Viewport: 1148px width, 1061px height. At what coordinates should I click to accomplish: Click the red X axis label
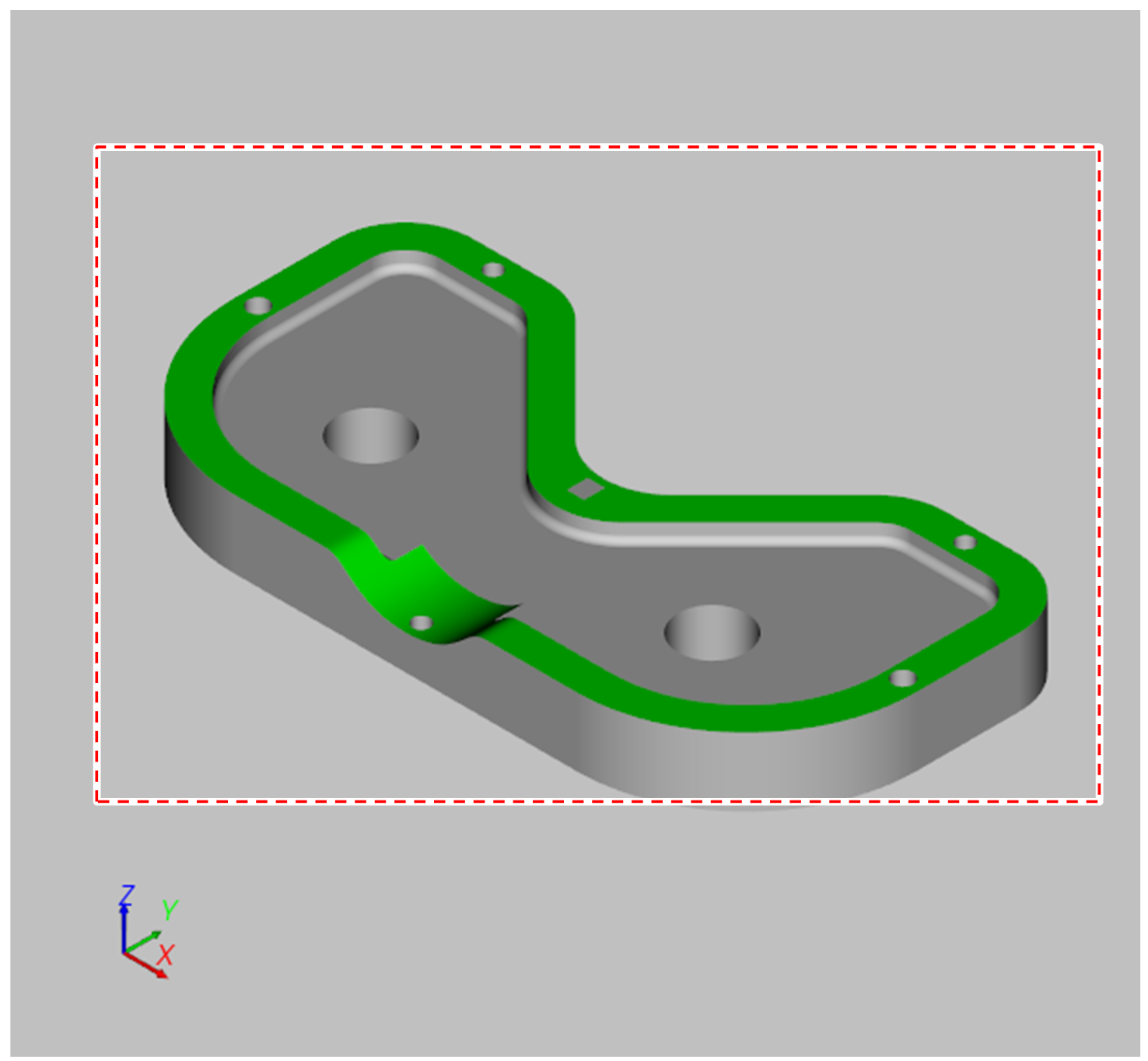click(166, 954)
